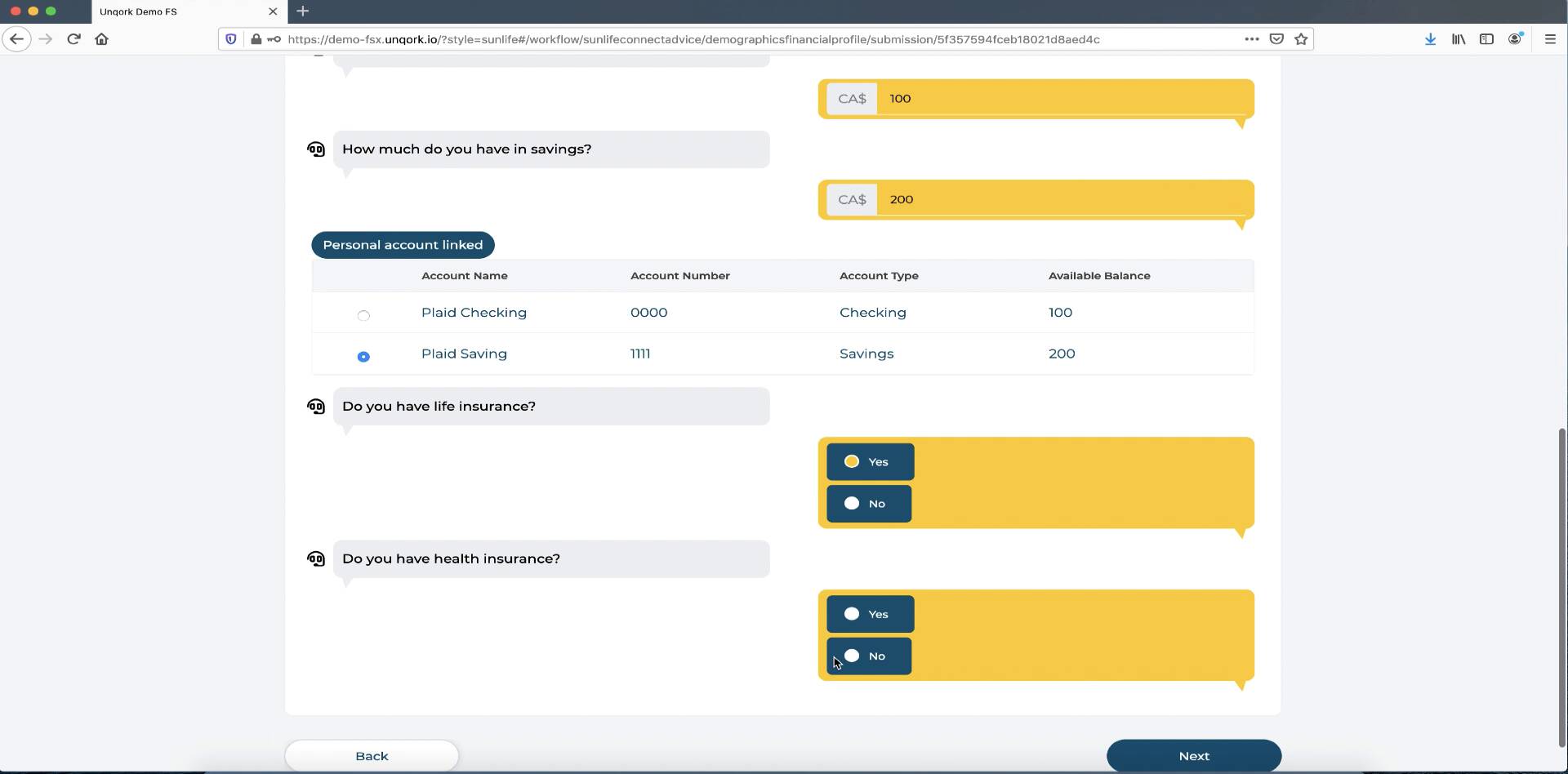Click the Account Type column header

(x=879, y=276)
